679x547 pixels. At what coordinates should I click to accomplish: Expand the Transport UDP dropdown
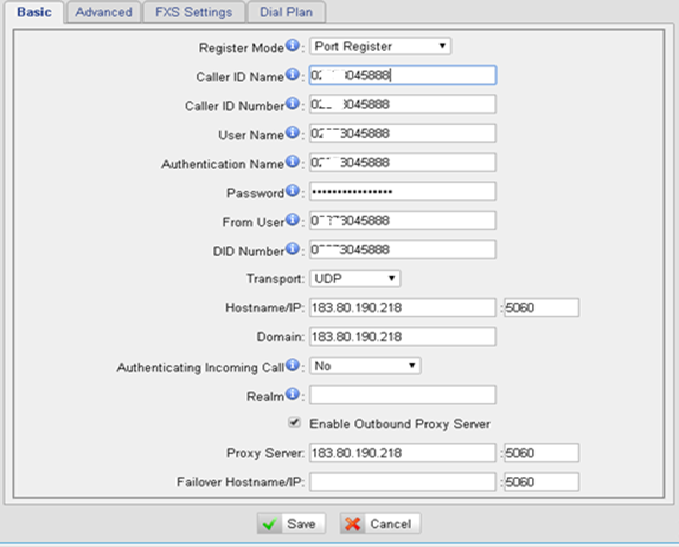coord(355,279)
